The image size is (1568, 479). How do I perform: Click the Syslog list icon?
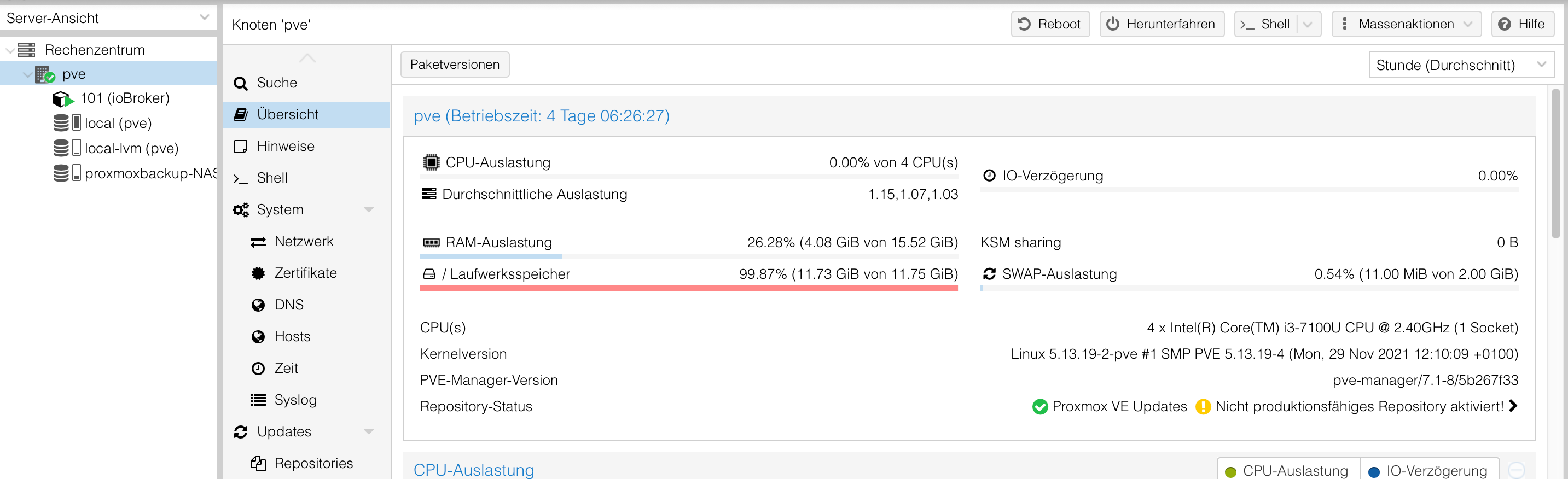click(x=258, y=400)
